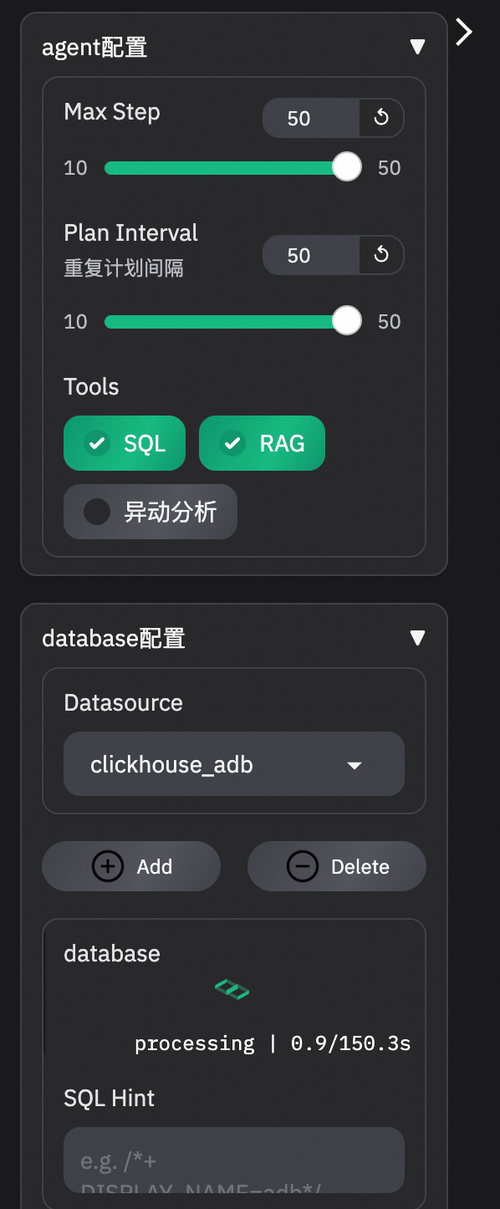Disable the SQL tool
This screenshot has width=500, height=1209.
[125, 443]
